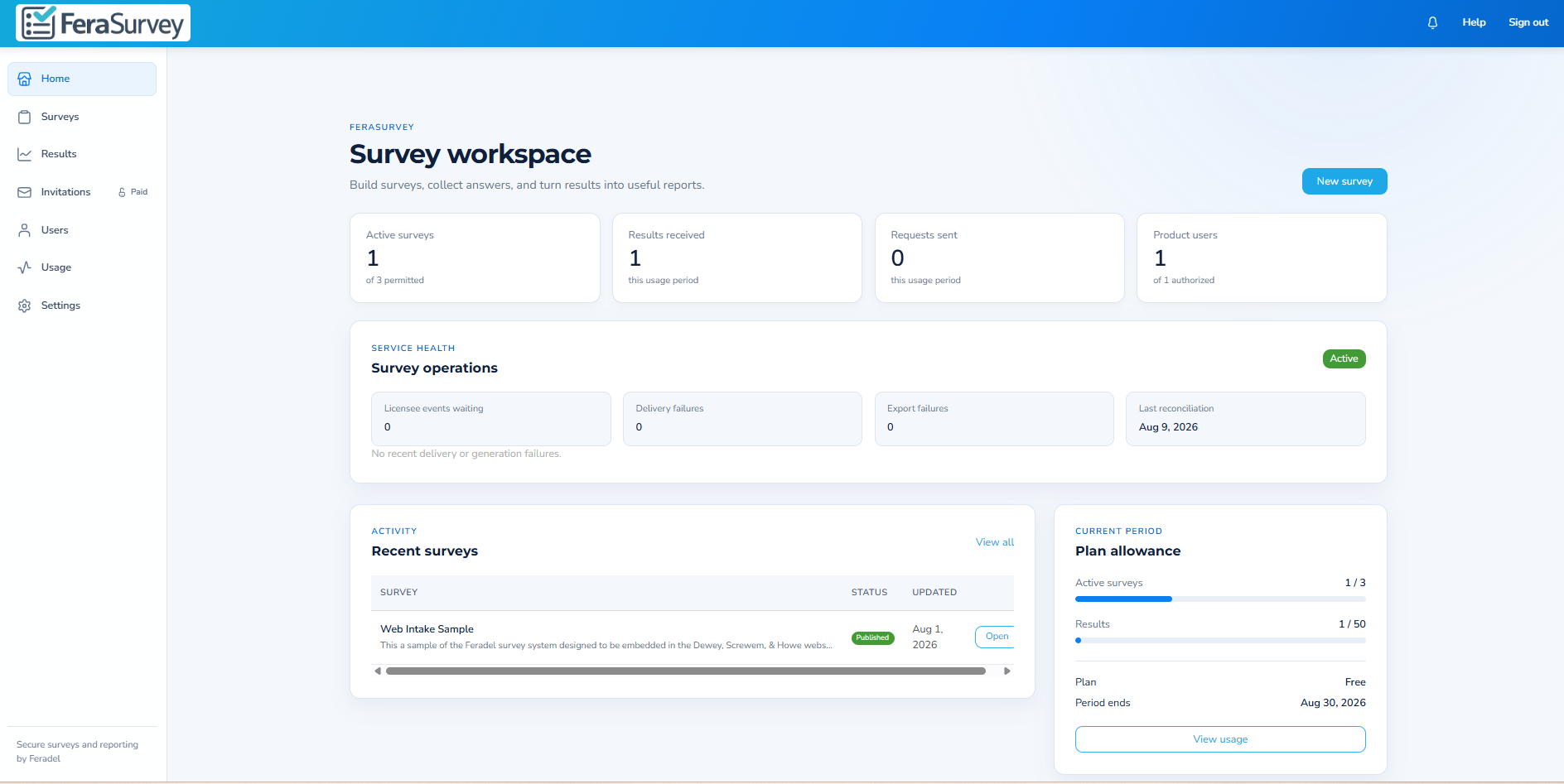1564x784 pixels.
Task: Click the 'Recent surveys' heading
Action: coord(424,551)
